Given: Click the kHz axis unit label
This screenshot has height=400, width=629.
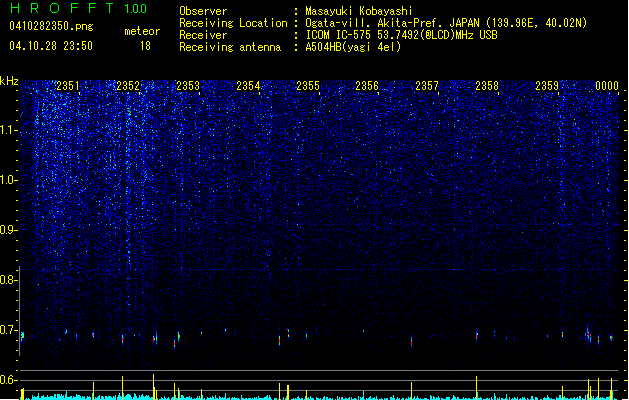Looking at the screenshot, I should tap(9, 81).
